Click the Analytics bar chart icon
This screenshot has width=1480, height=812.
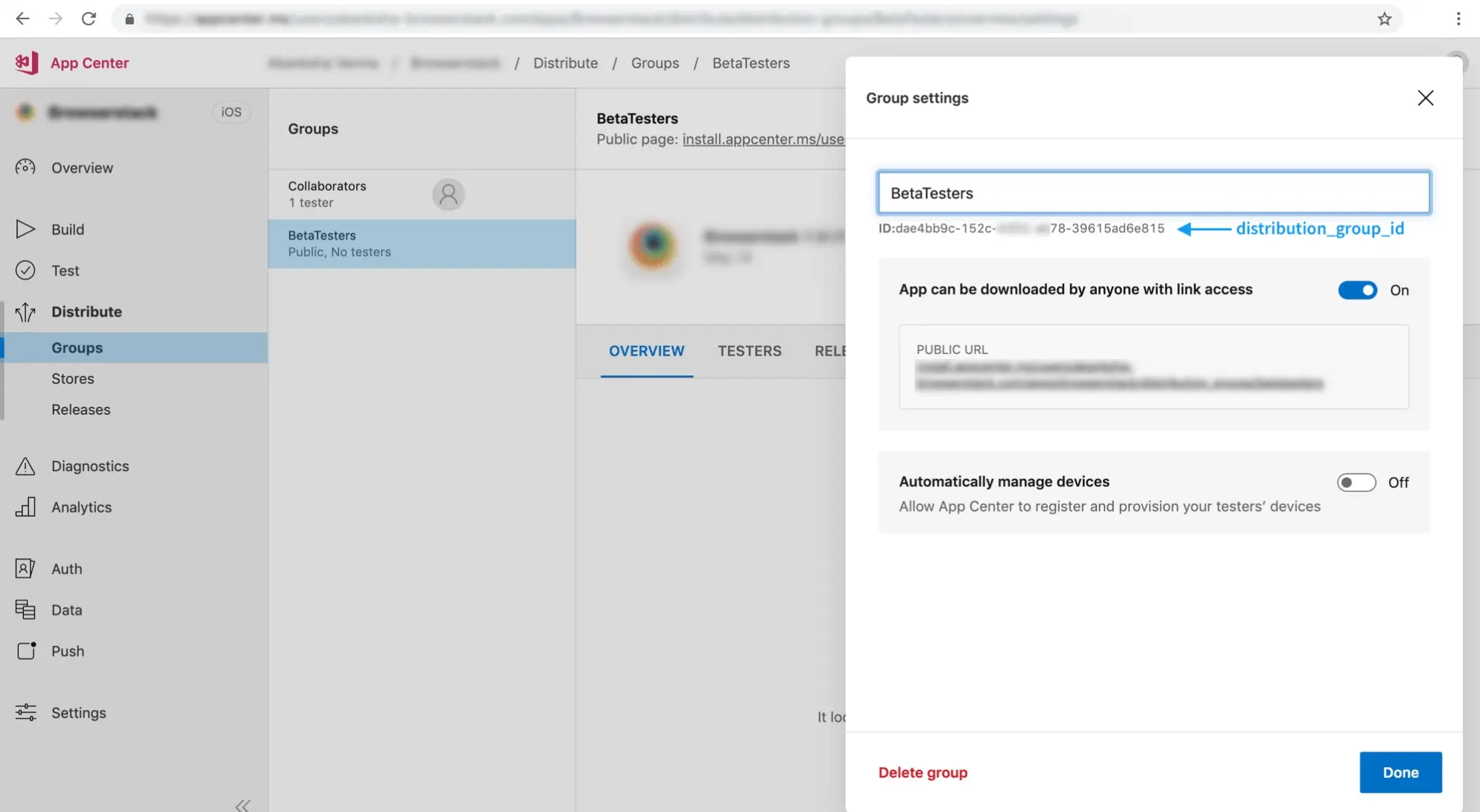click(x=25, y=507)
